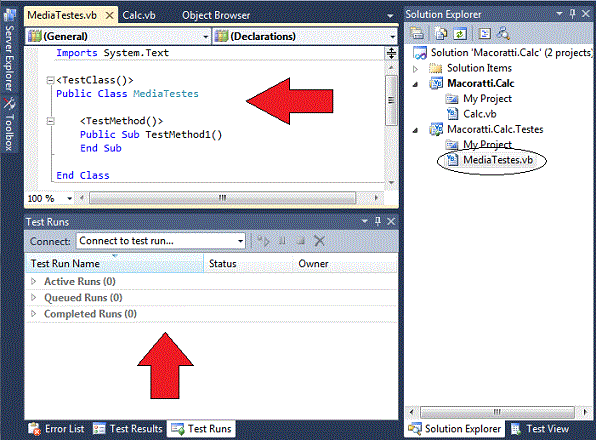Select the Test Runs bottom tab

coord(201,429)
